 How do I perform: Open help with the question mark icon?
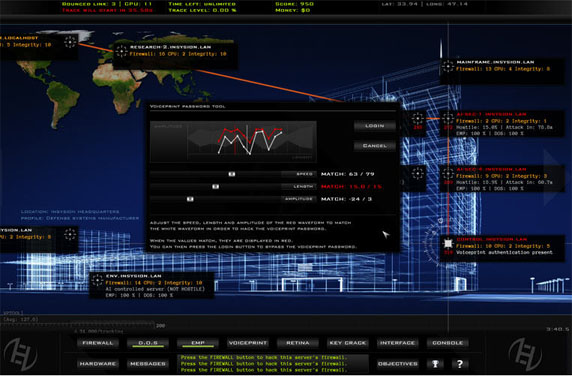click(460, 364)
